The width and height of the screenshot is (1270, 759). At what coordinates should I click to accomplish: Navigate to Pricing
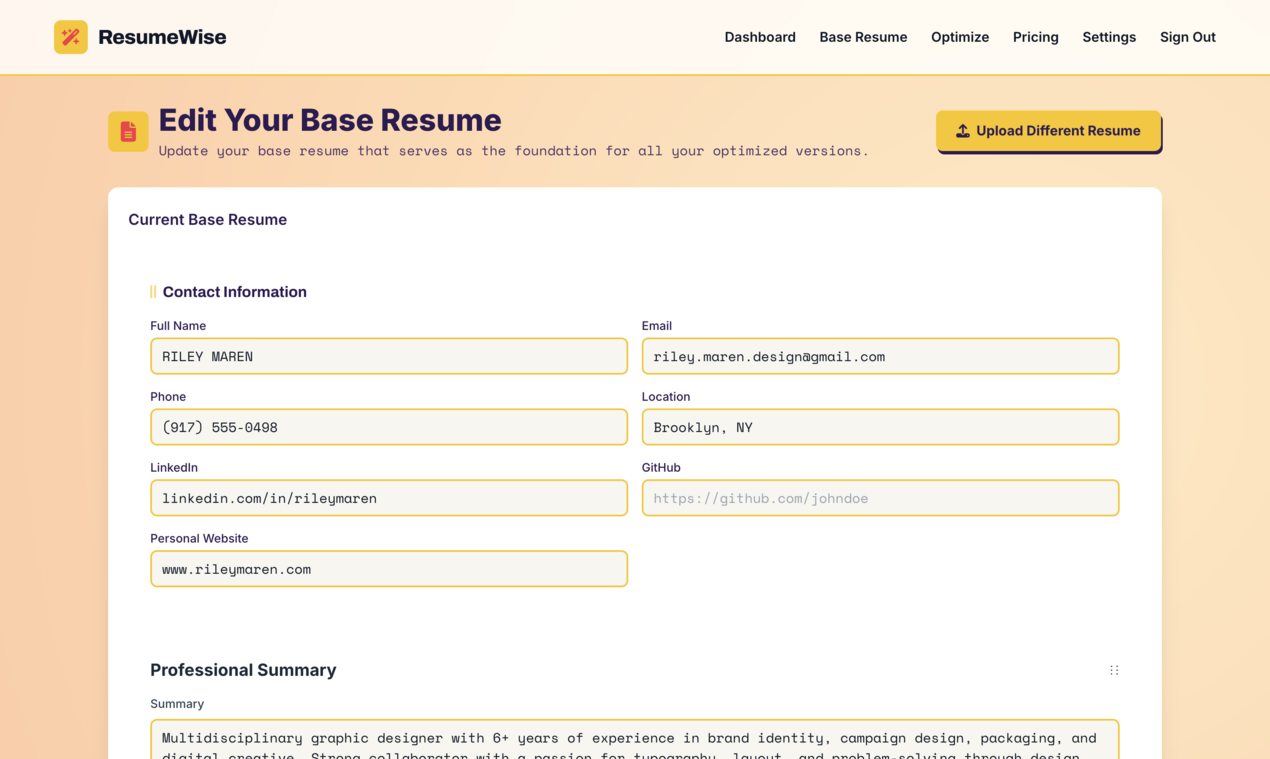click(x=1035, y=37)
